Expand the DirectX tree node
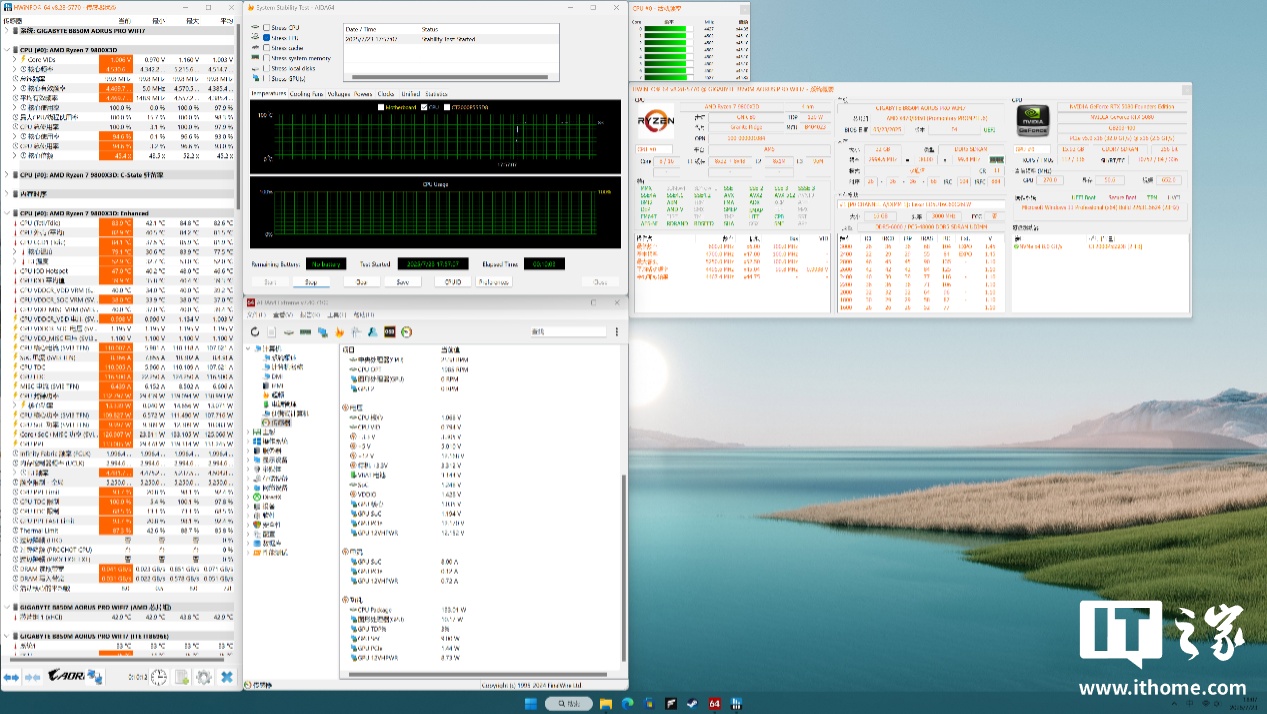 (250, 496)
